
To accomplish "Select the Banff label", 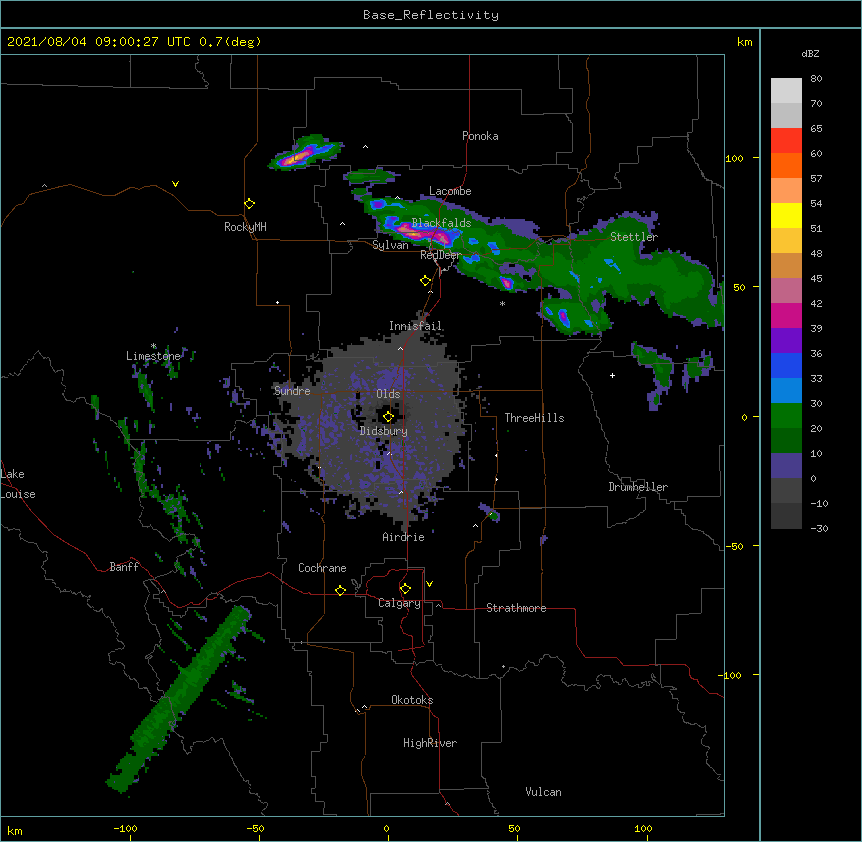I will point(124,567).
